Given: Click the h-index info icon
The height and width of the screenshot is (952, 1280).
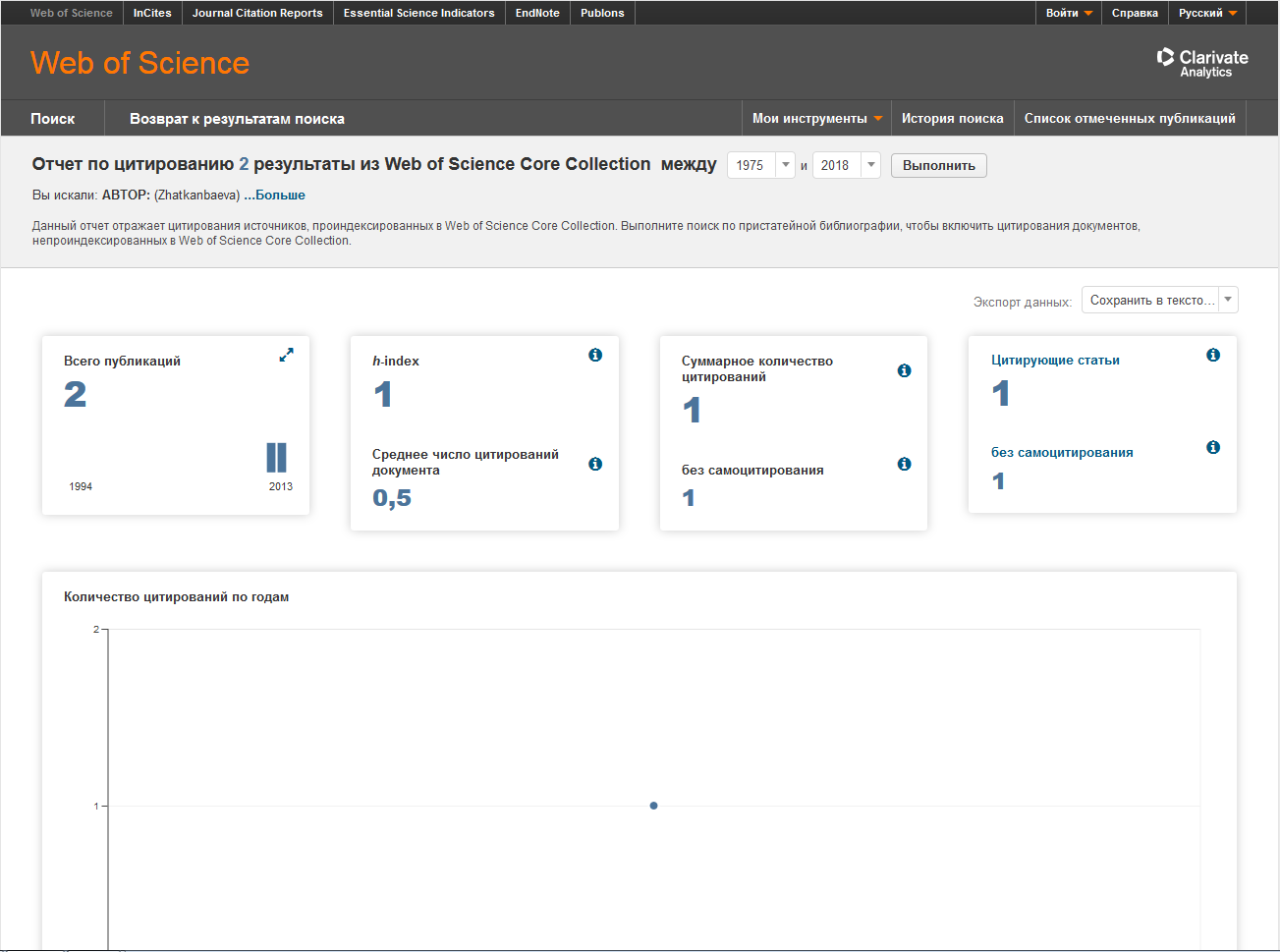Looking at the screenshot, I should pyautogui.click(x=595, y=355).
